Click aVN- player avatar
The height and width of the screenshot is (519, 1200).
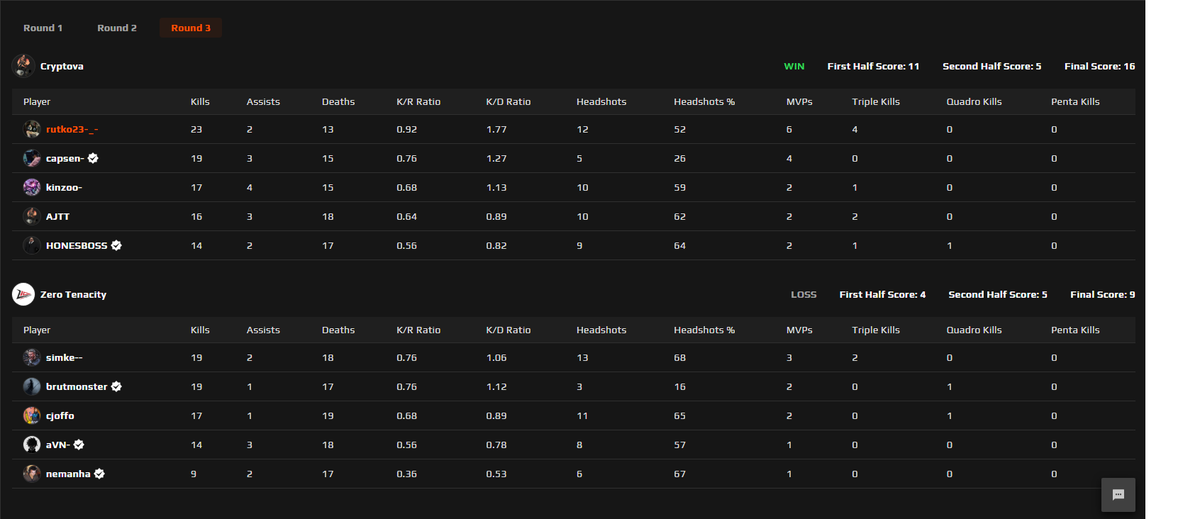tap(32, 444)
